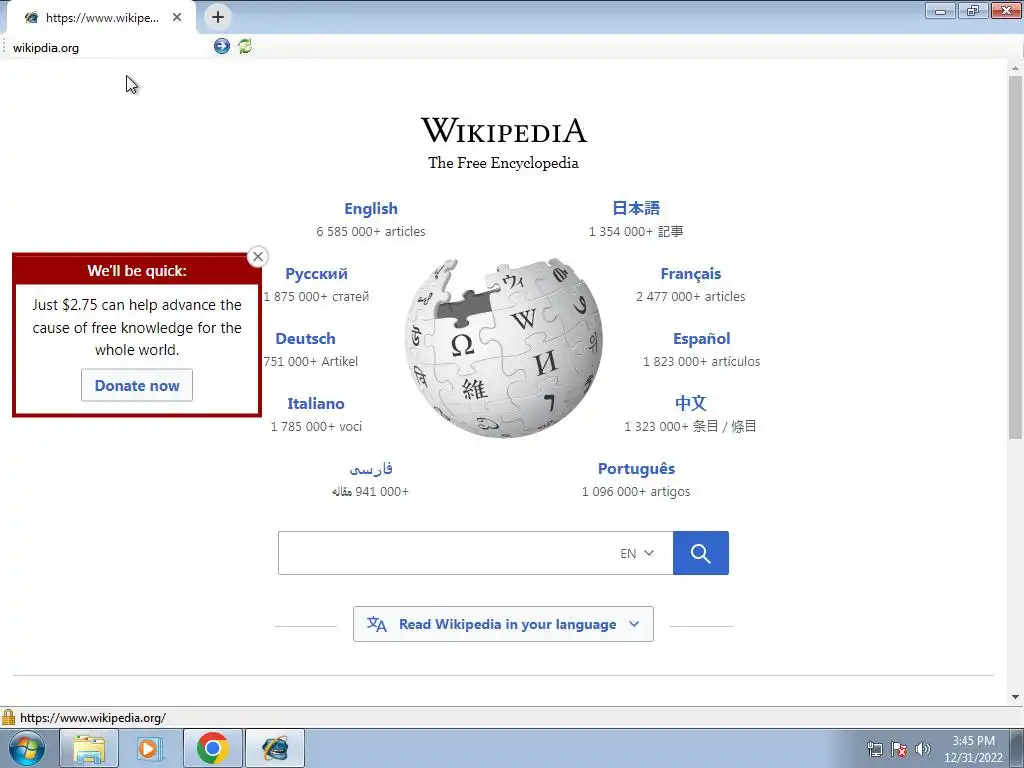Click the 'The Free Encyclopedia' subtitle
The width and height of the screenshot is (1024, 768).
[504, 163]
